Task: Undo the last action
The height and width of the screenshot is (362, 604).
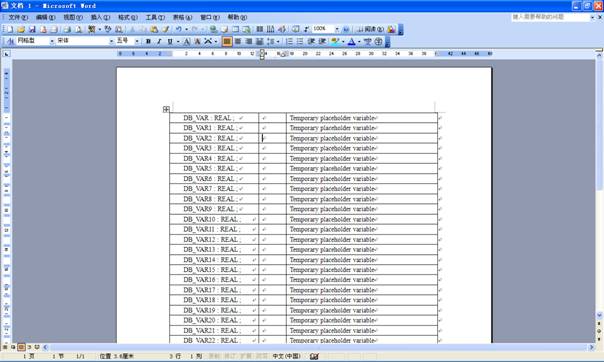Action: 179,29
